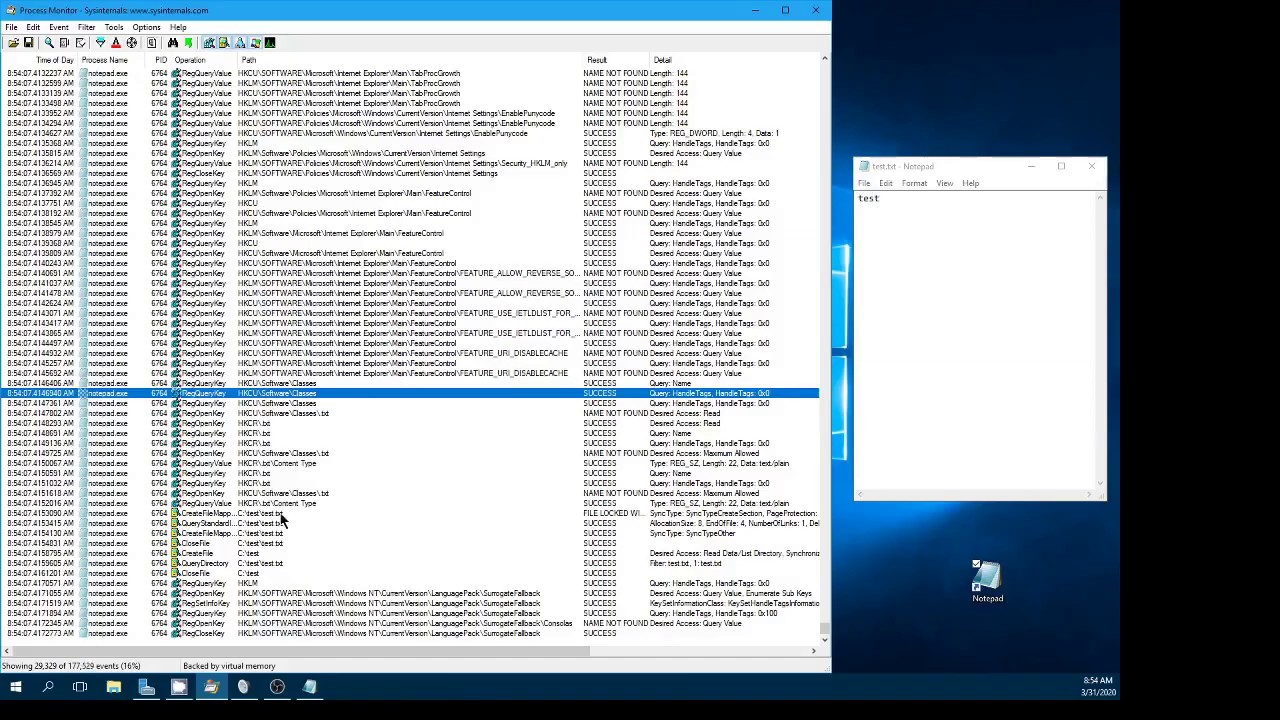Click the Operation column header
The height and width of the screenshot is (720, 1280).
(190, 60)
